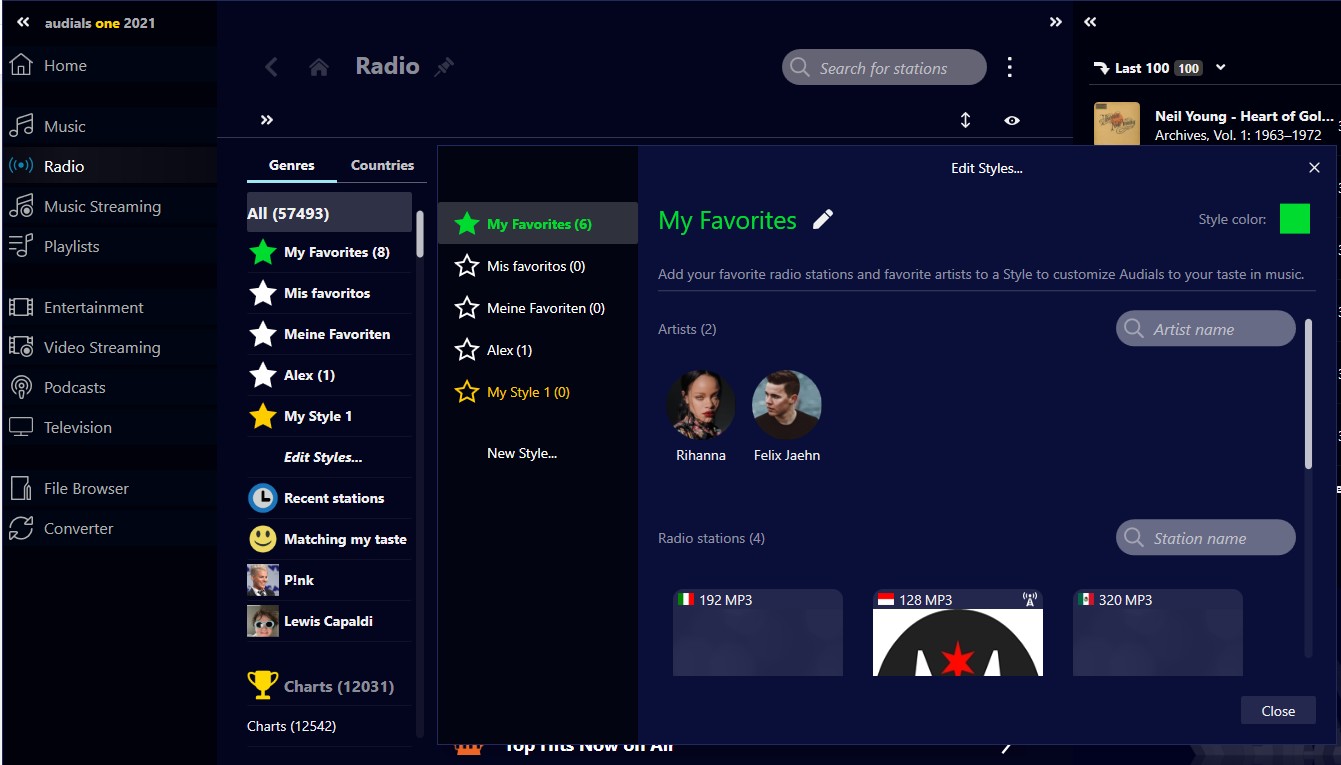Create a New Style...

(522, 453)
